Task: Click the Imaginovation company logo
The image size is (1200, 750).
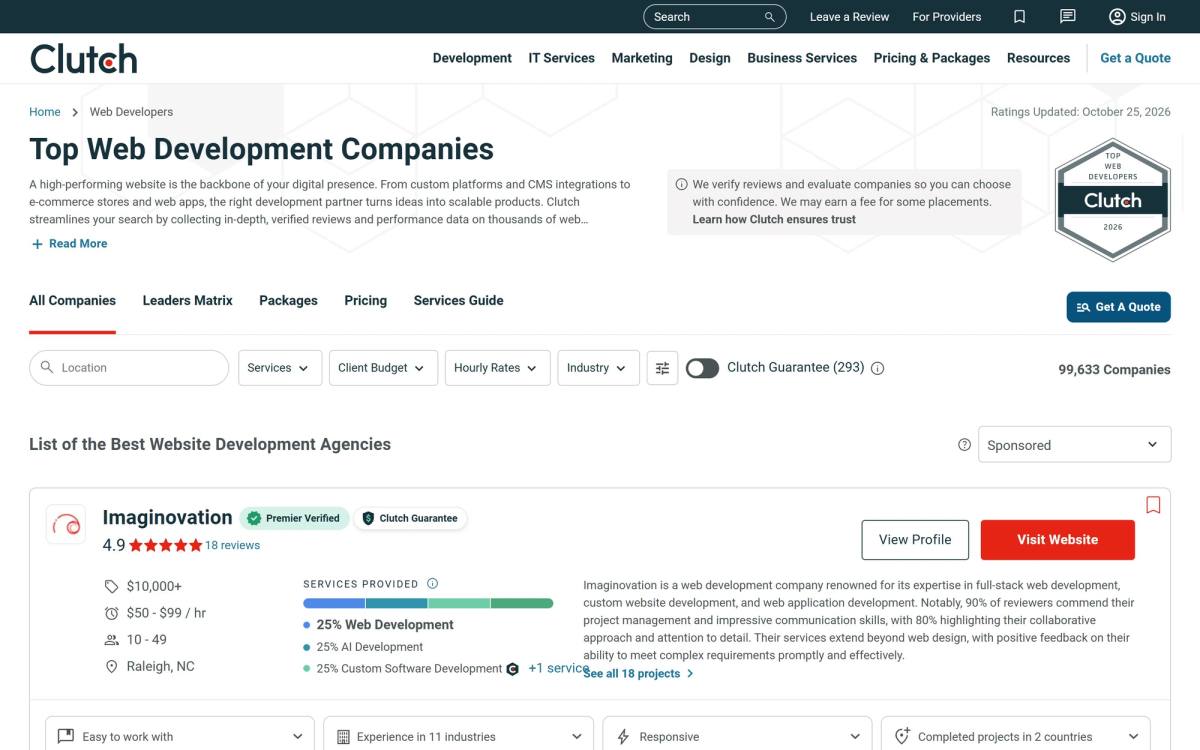Action: tap(66, 524)
